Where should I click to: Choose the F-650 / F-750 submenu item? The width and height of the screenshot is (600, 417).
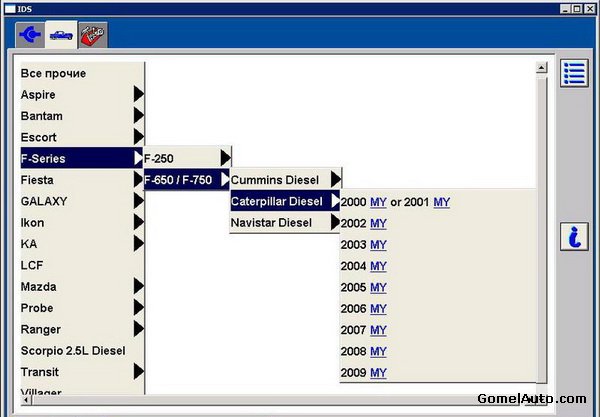tap(187, 179)
